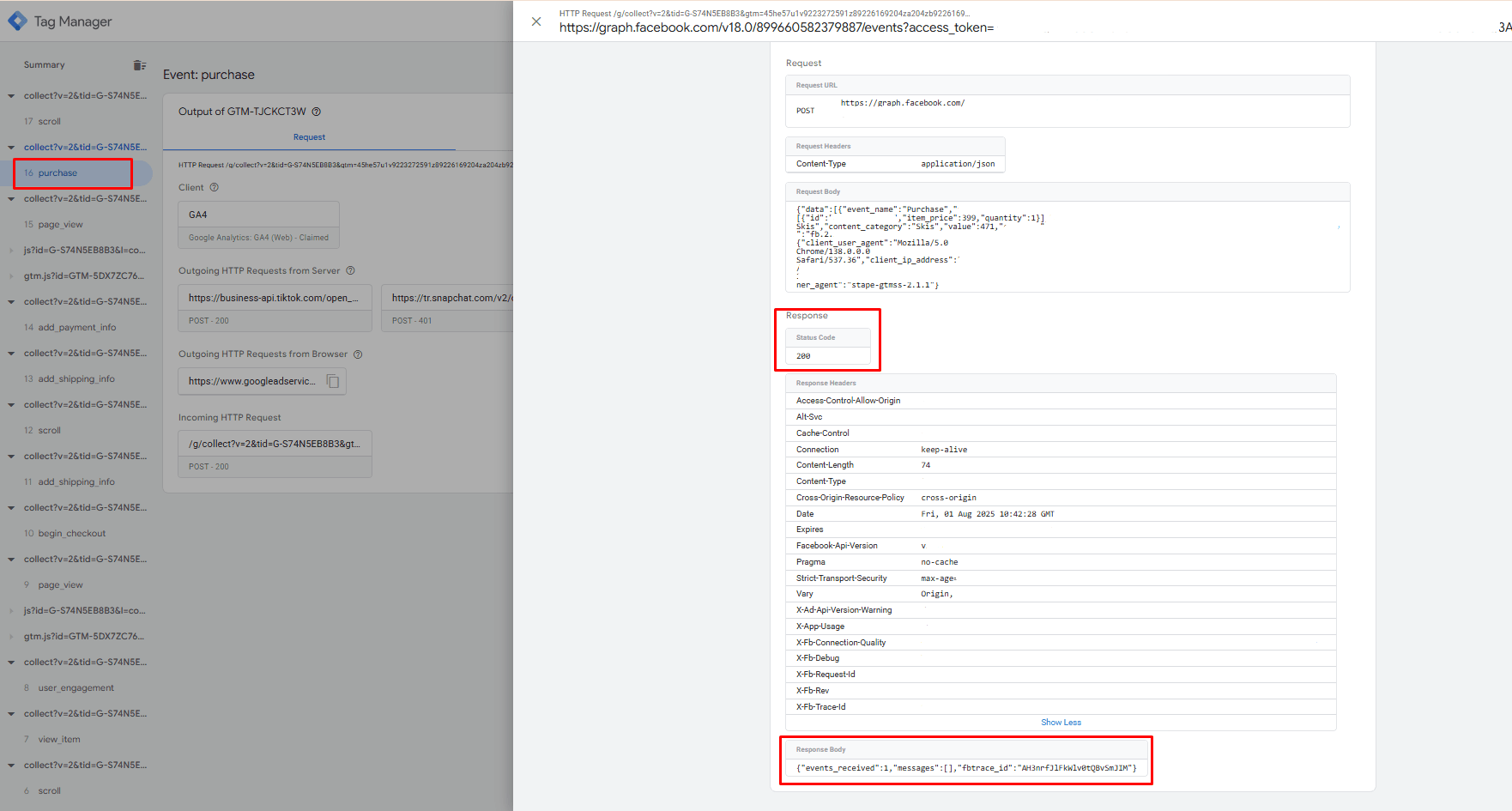Collapse the collect group above 17 scroll
The image size is (1512, 811).
pos(11,96)
